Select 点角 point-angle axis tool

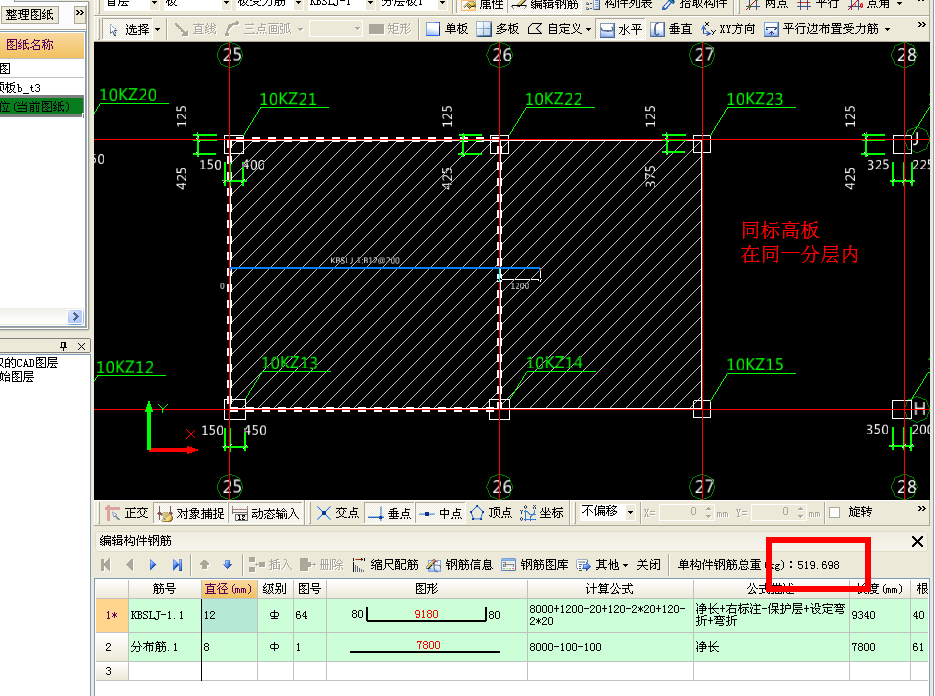pos(869,5)
